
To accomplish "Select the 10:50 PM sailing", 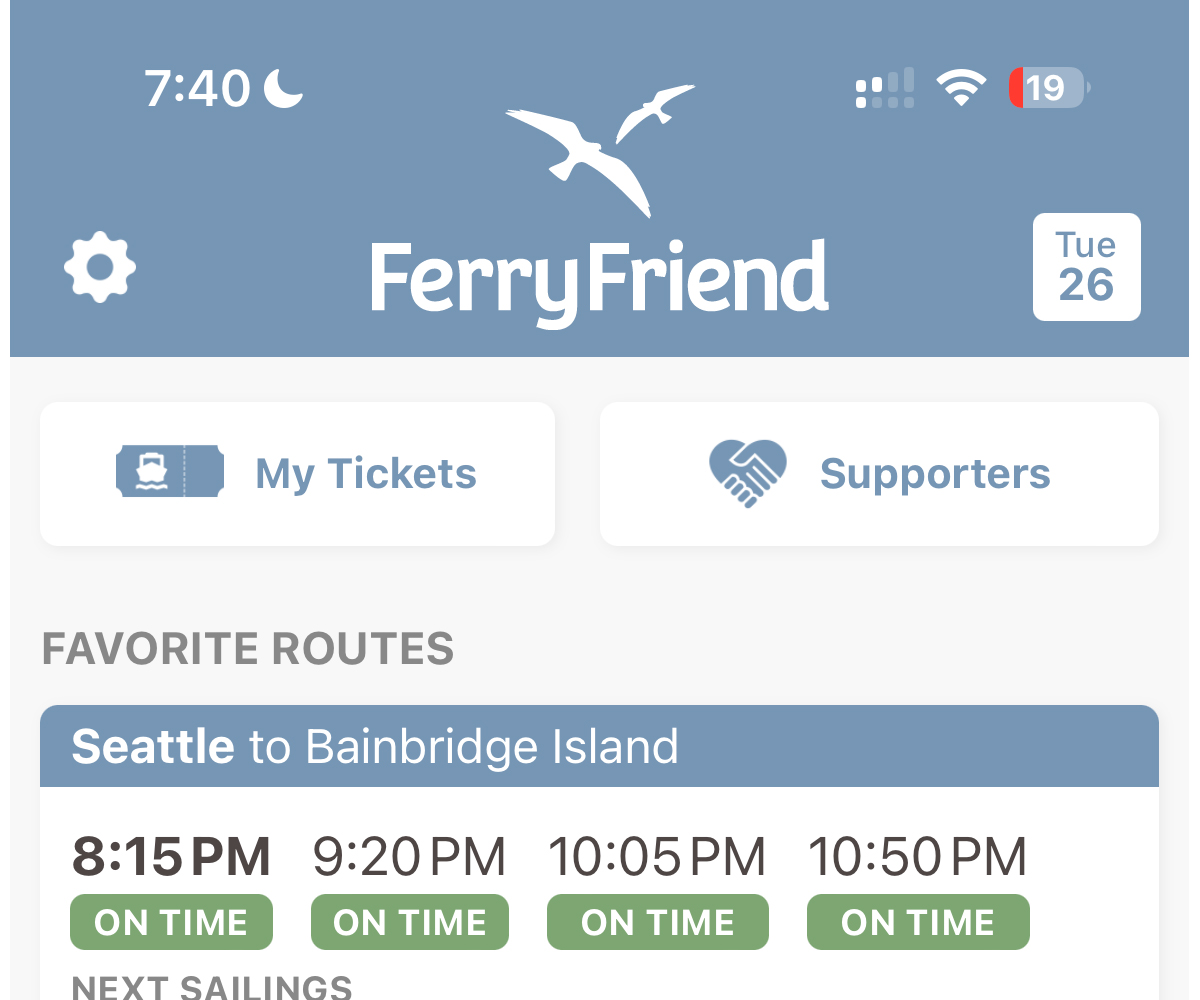I will (x=917, y=857).
